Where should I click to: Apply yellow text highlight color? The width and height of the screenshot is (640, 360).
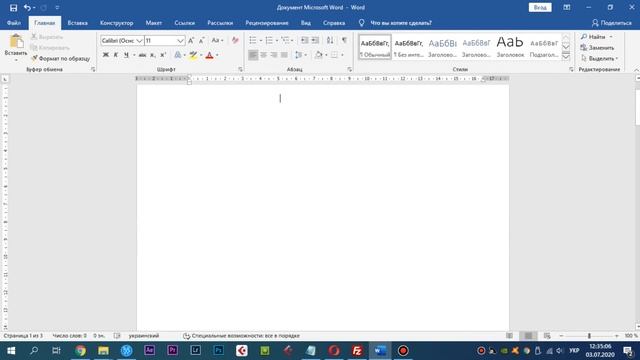pos(193,55)
